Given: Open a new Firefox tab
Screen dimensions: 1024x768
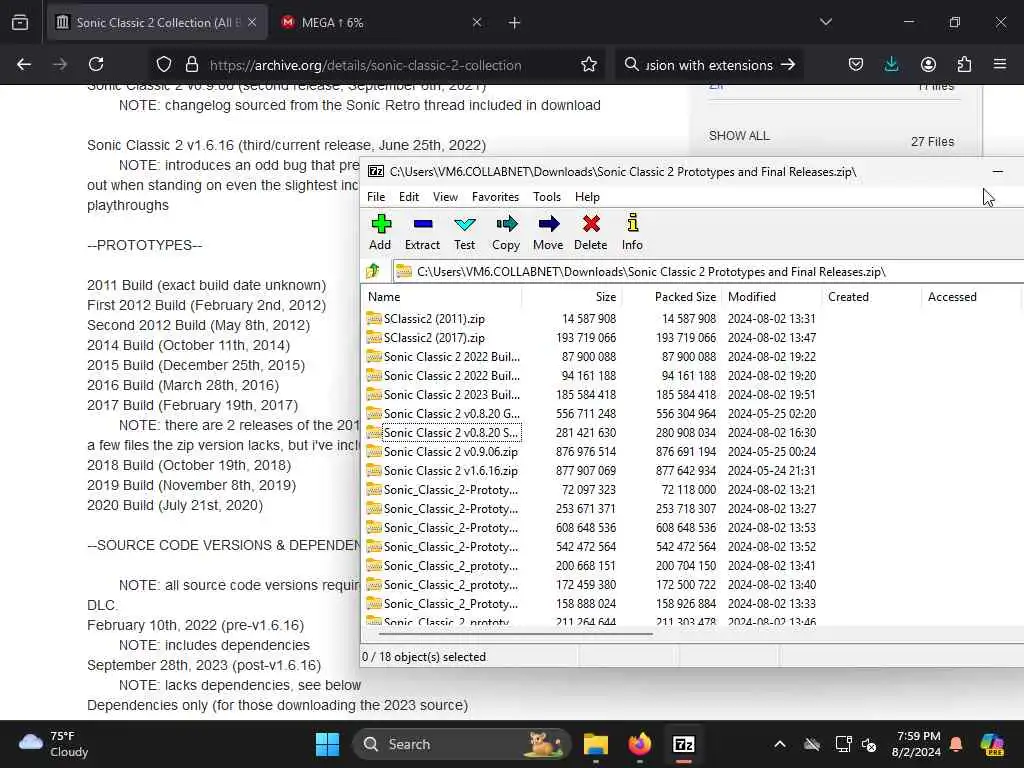Looking at the screenshot, I should 515,22.
